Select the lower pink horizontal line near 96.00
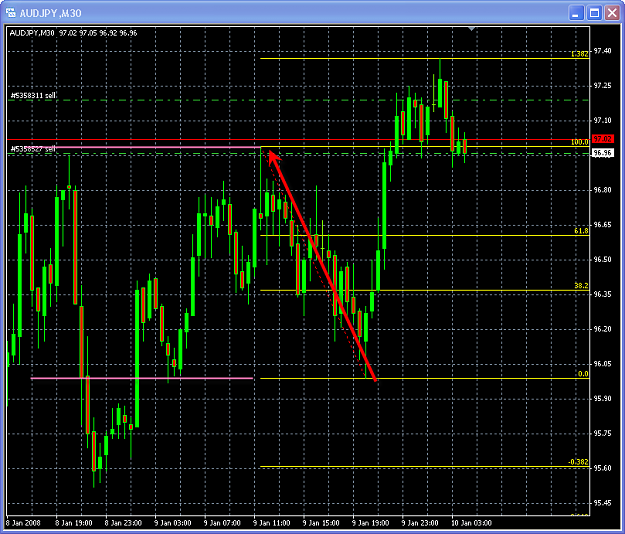 click(142, 378)
